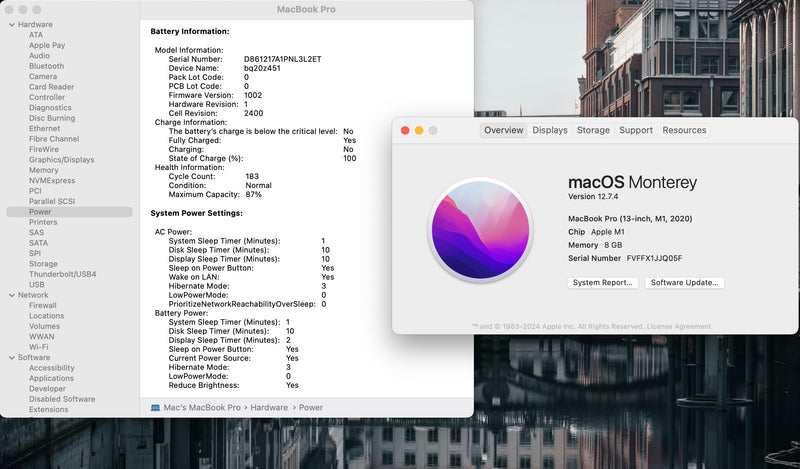The image size is (800, 469).
Task: Collapse the Network section disclosure triangle
Action: pyautogui.click(x=10, y=295)
